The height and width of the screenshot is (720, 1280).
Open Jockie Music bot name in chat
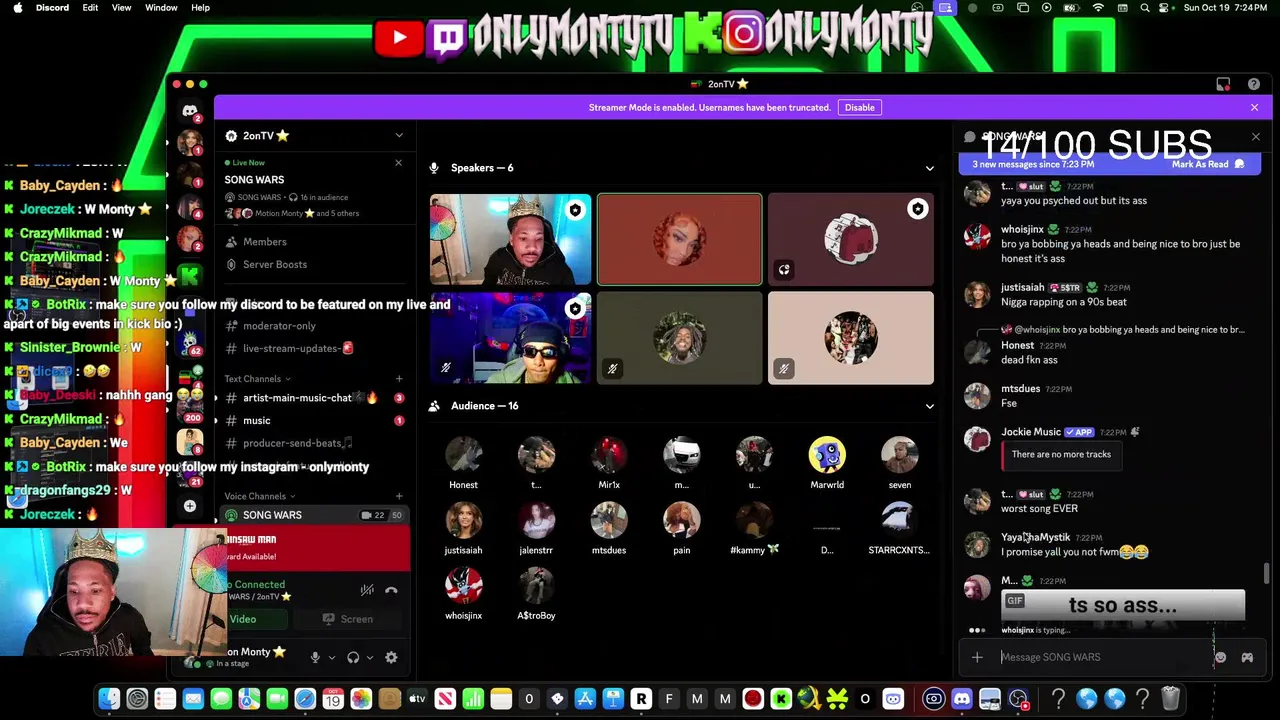pyautogui.click(x=1031, y=432)
